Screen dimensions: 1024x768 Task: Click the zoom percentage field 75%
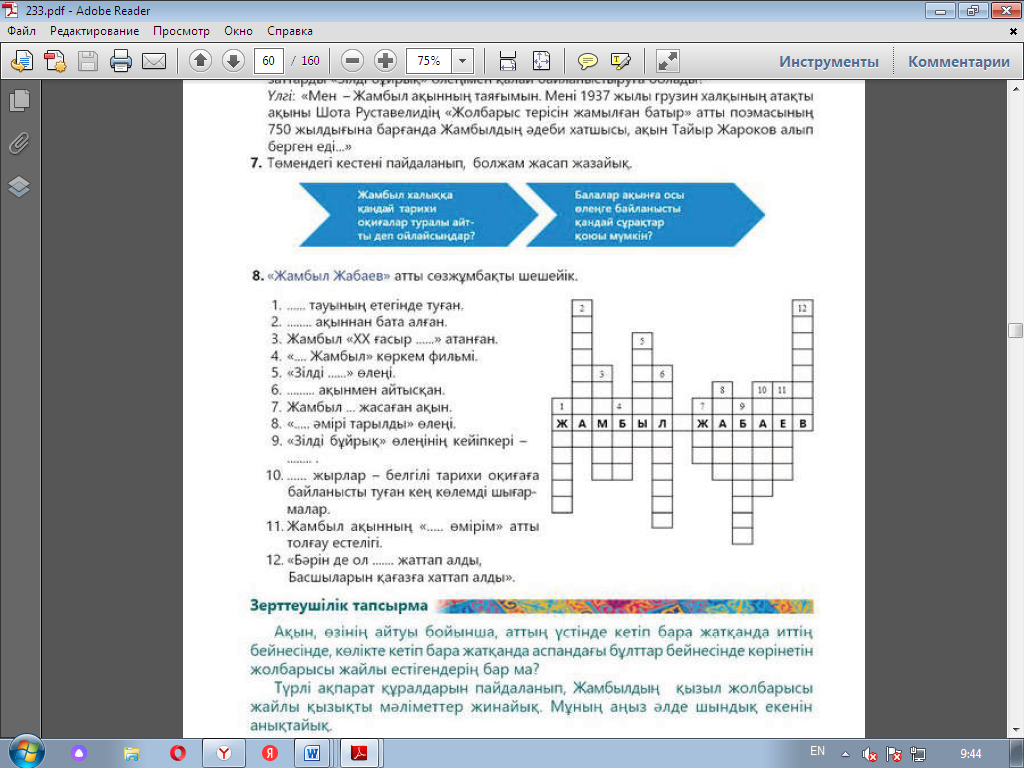pos(429,61)
